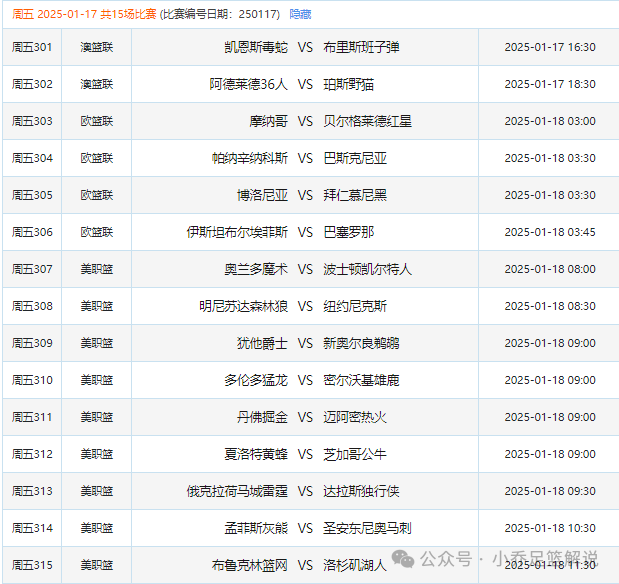This screenshot has height=584, width=619.
Task: Select the 澳篮联 label in row 周五302
Action: point(97,84)
